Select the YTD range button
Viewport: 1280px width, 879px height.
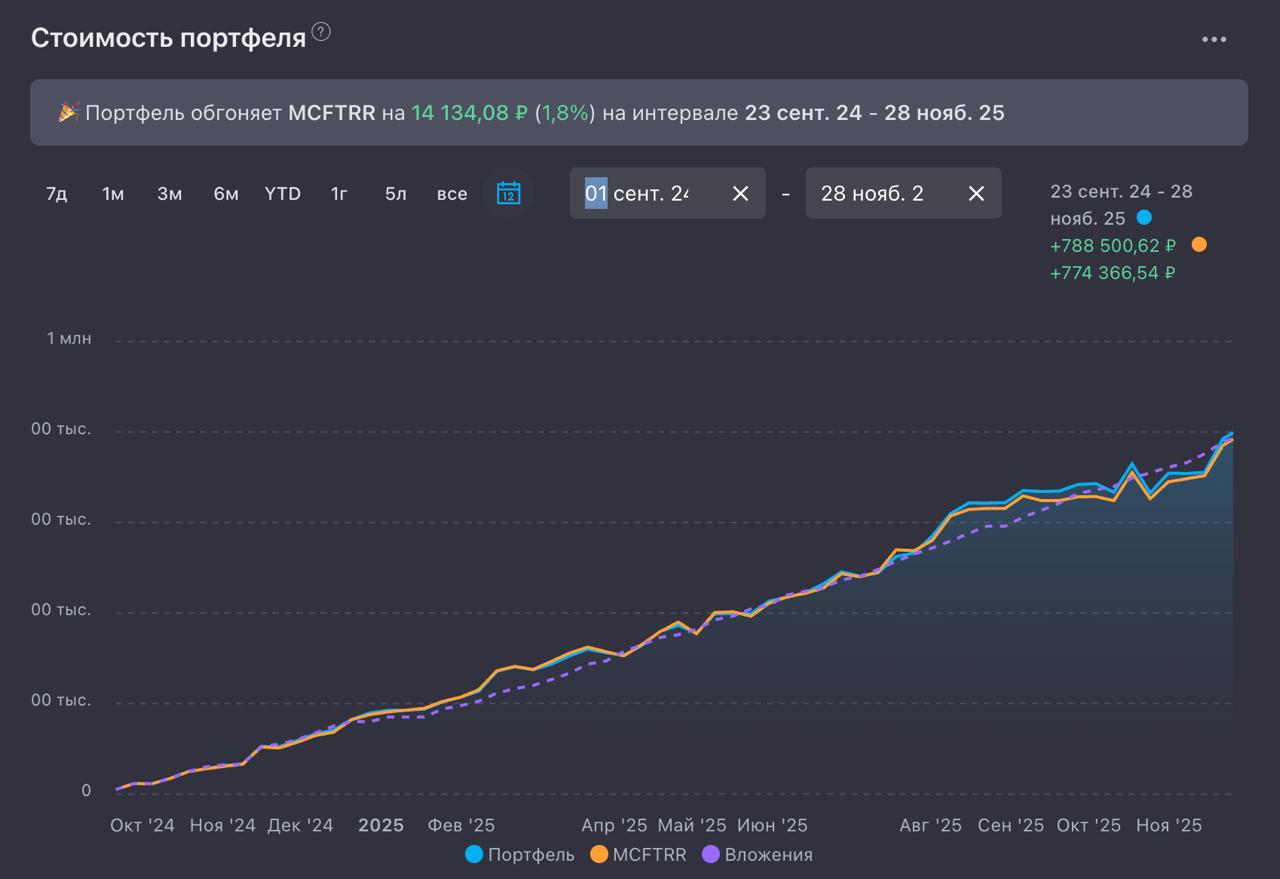(x=283, y=194)
